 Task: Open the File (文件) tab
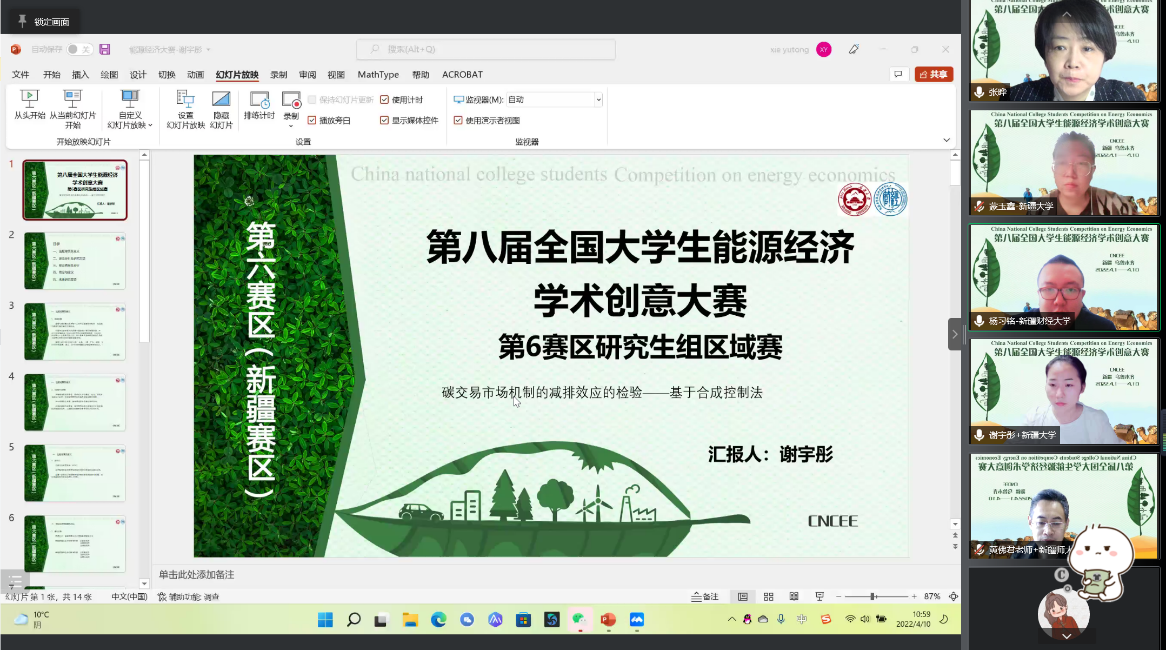[x=21, y=74]
